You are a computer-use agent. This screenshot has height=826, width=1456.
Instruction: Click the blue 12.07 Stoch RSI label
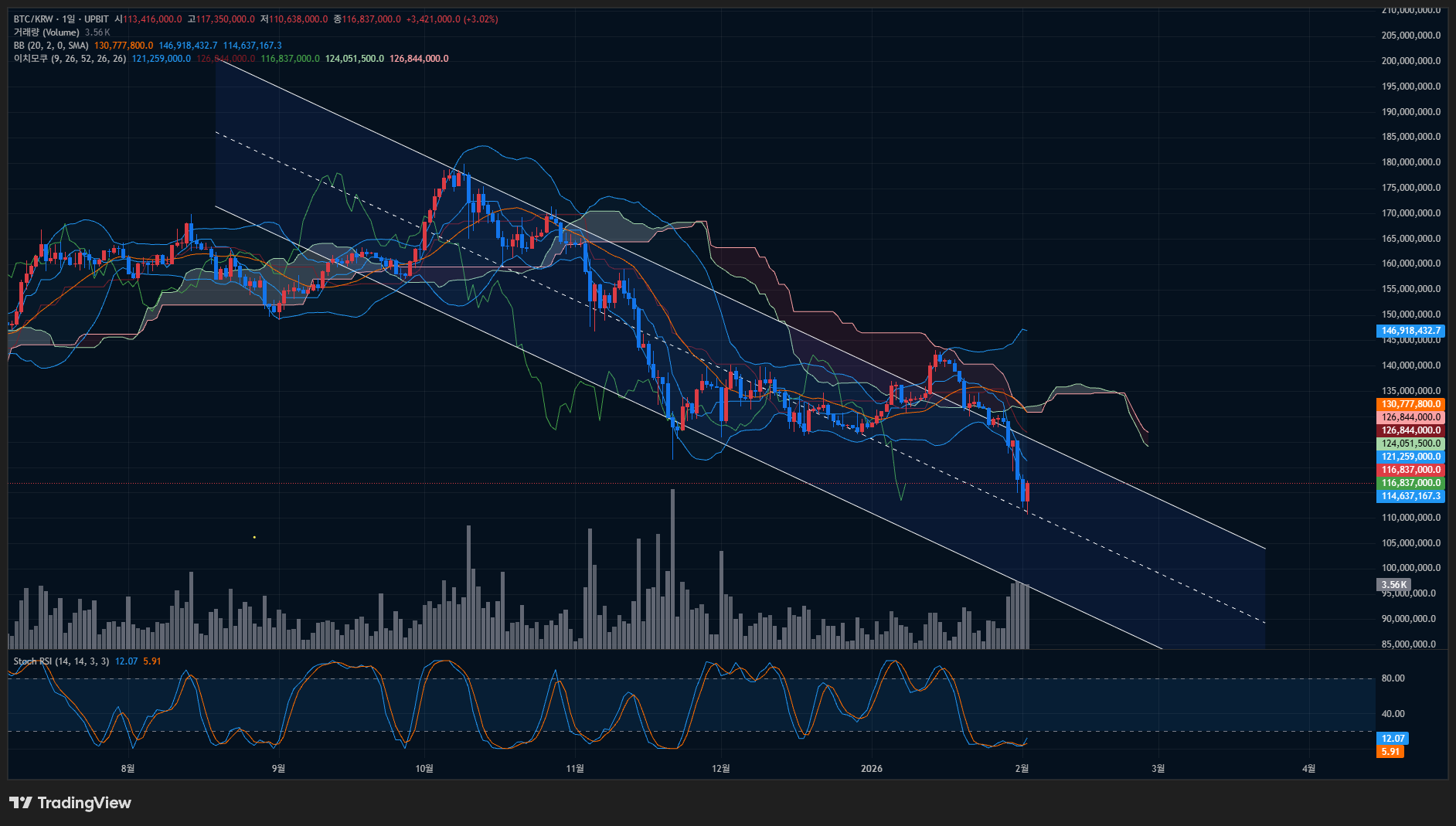(x=1393, y=739)
